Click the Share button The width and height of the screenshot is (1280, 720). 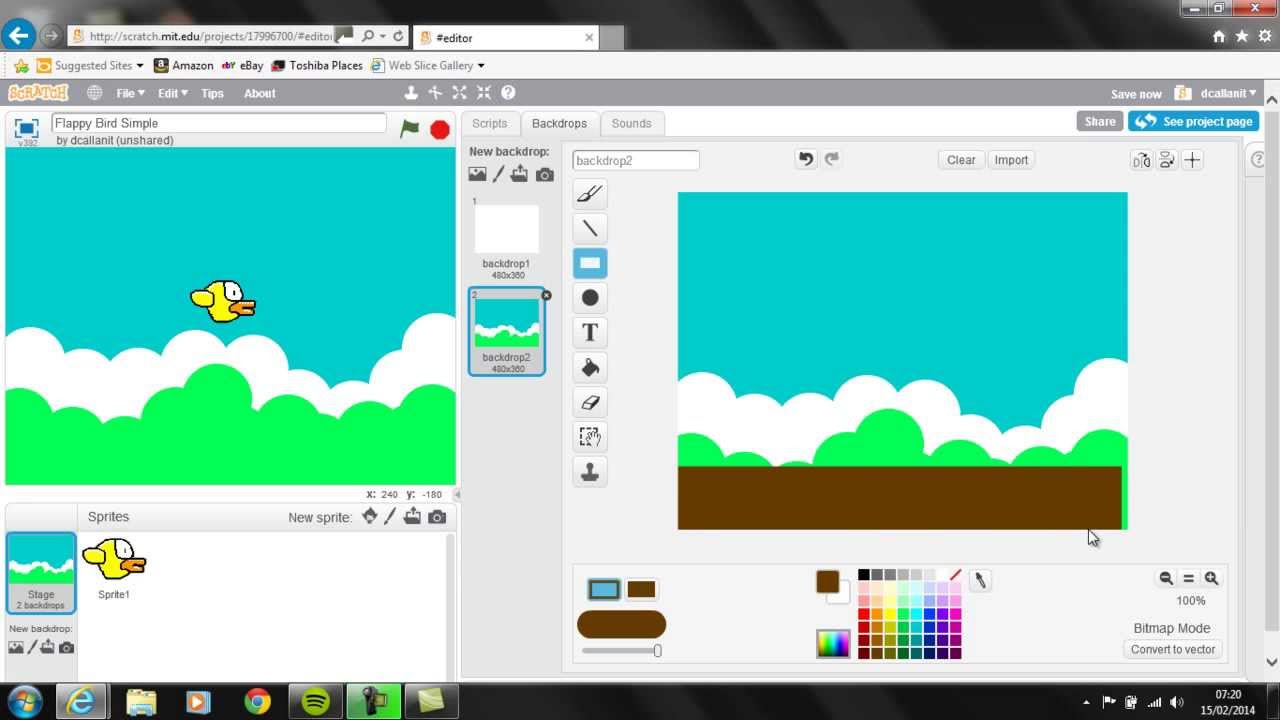click(x=1099, y=121)
